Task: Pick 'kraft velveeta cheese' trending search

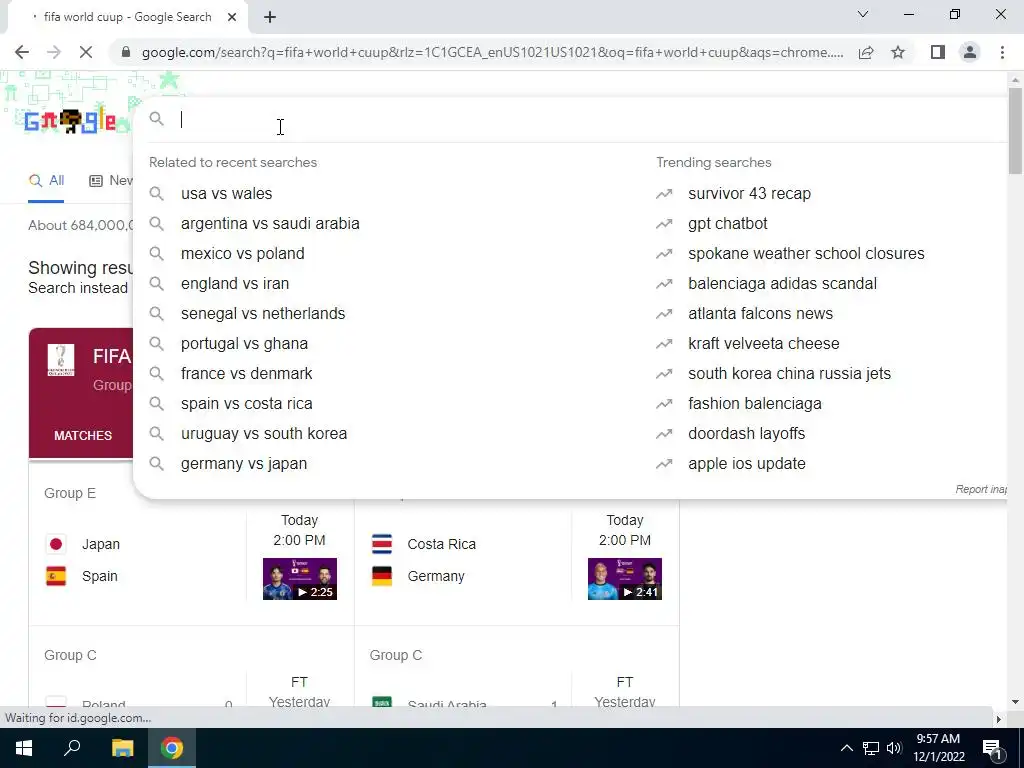Action: coord(764,344)
